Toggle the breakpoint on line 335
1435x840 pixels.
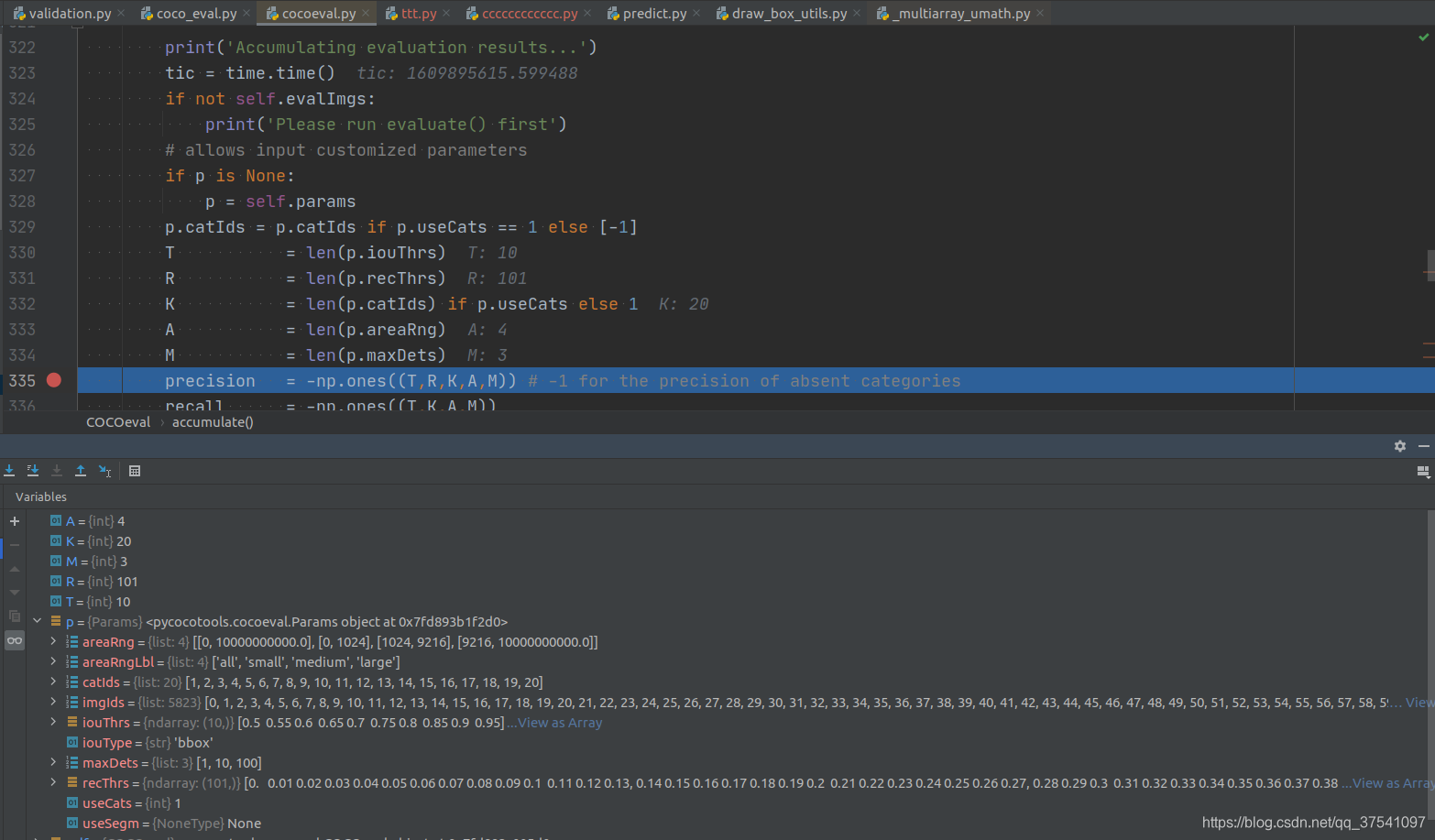[54, 380]
